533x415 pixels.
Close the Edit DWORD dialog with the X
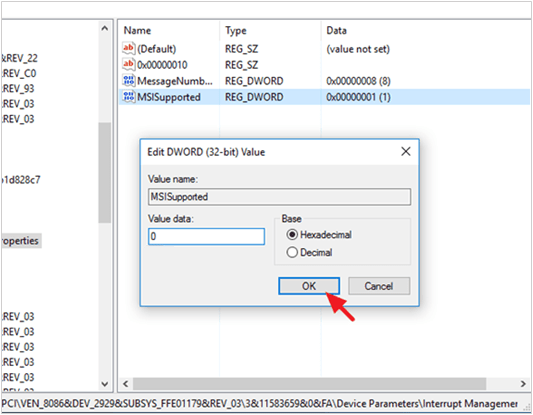(406, 152)
